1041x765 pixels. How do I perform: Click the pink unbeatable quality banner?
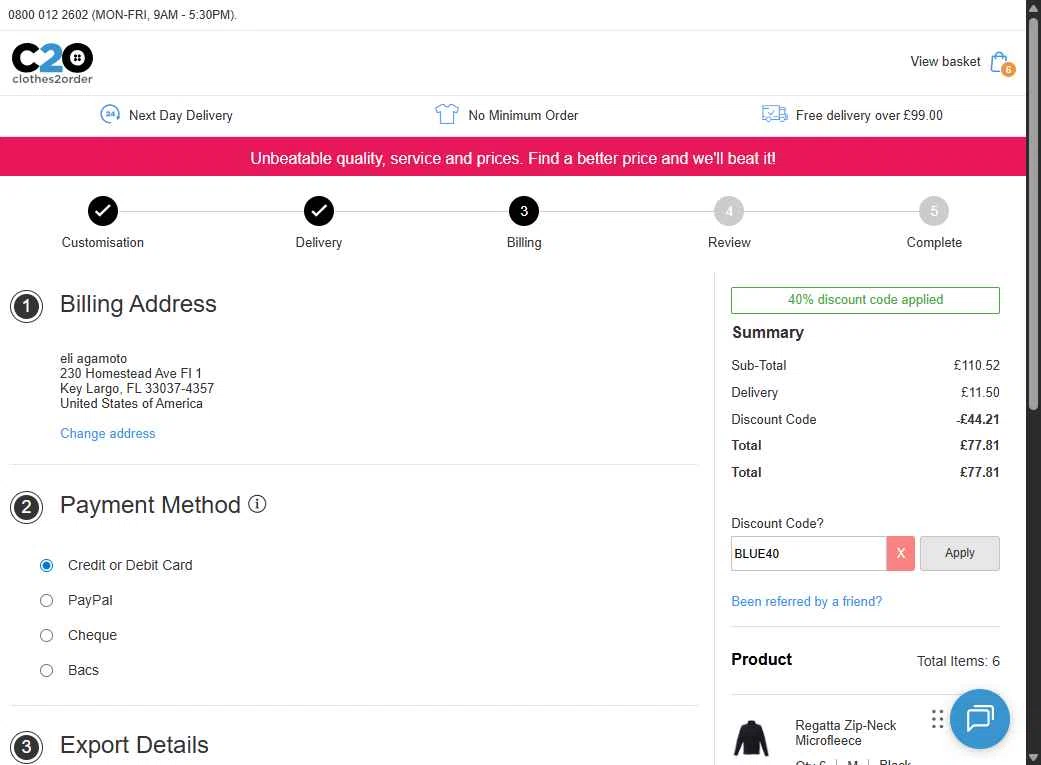513,157
